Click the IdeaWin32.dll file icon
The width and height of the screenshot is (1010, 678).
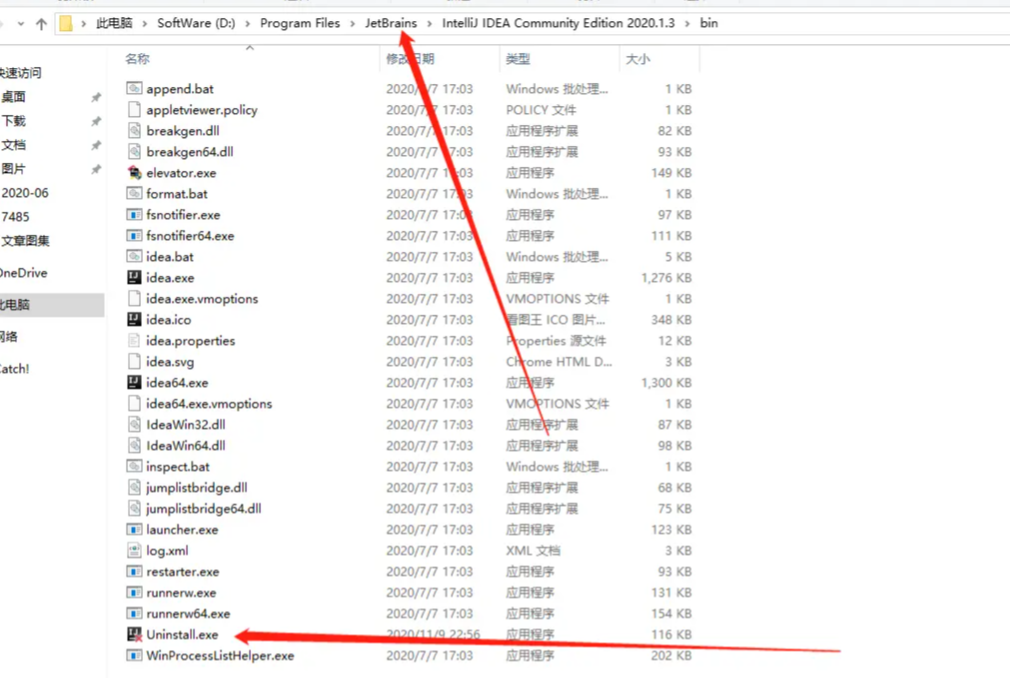(134, 424)
